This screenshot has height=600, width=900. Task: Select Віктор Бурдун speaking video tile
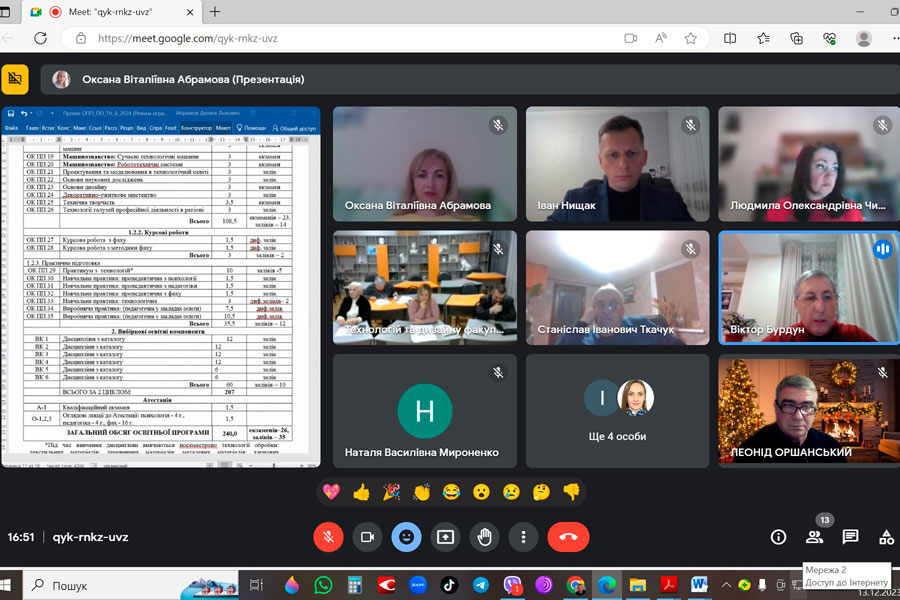click(809, 288)
